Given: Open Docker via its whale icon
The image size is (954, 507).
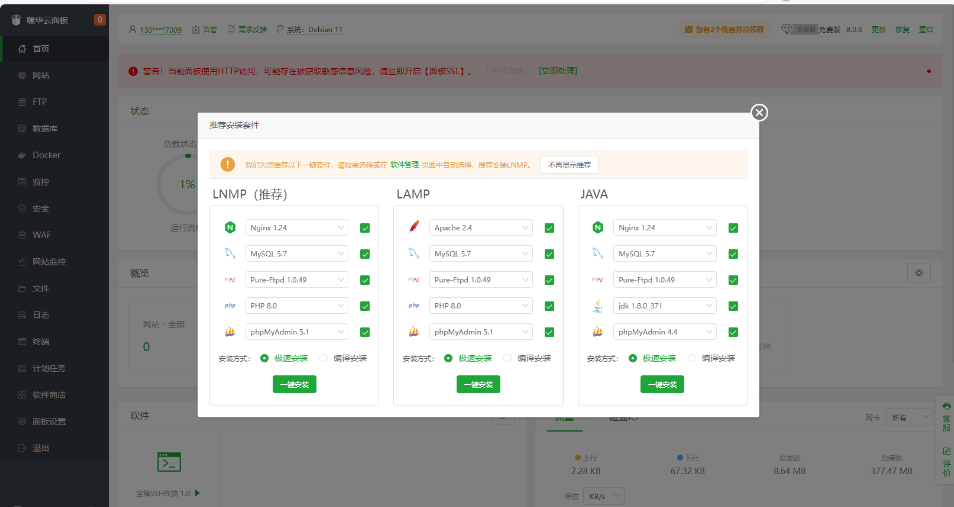Looking at the screenshot, I should [22, 155].
